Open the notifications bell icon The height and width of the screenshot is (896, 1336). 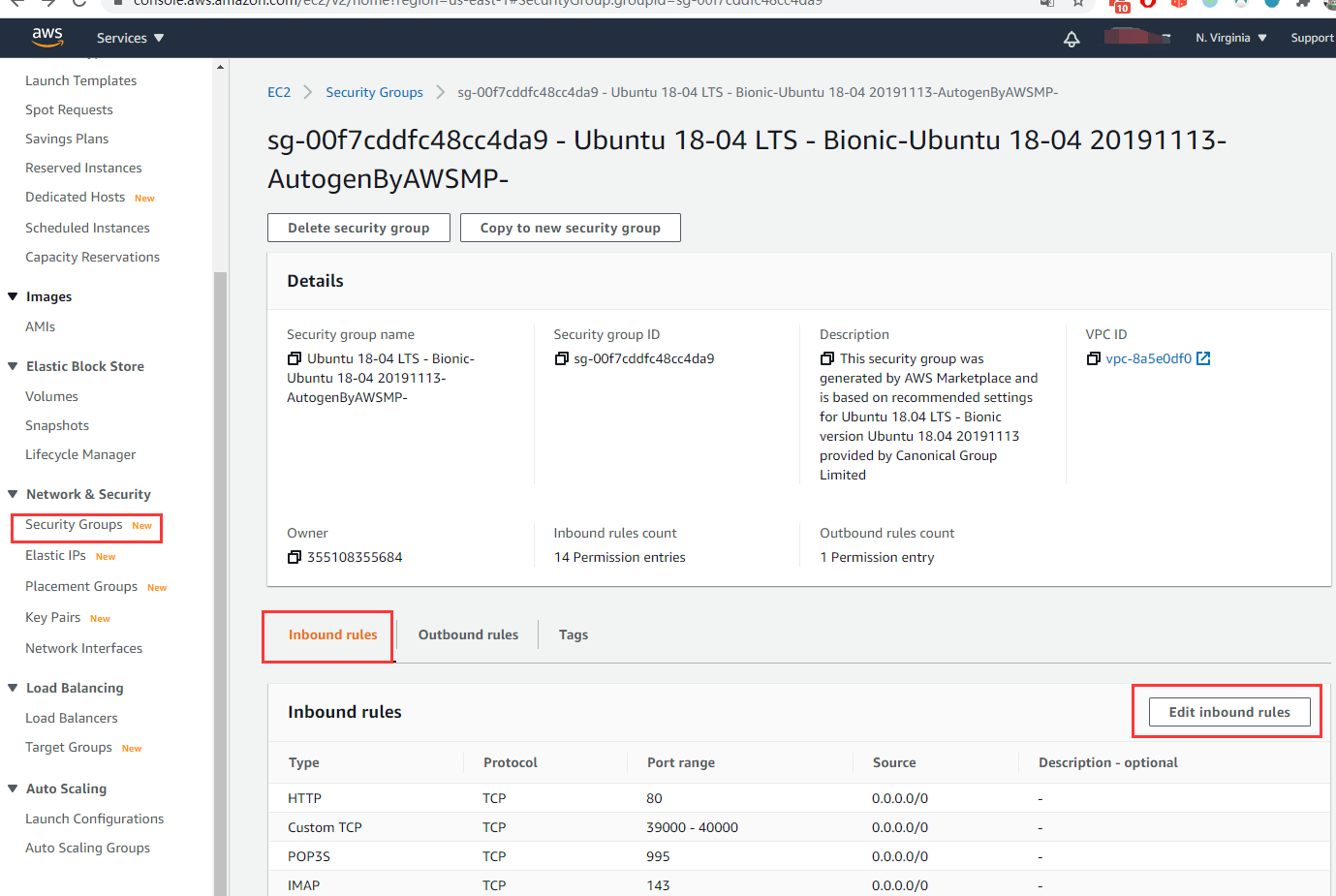click(x=1072, y=39)
